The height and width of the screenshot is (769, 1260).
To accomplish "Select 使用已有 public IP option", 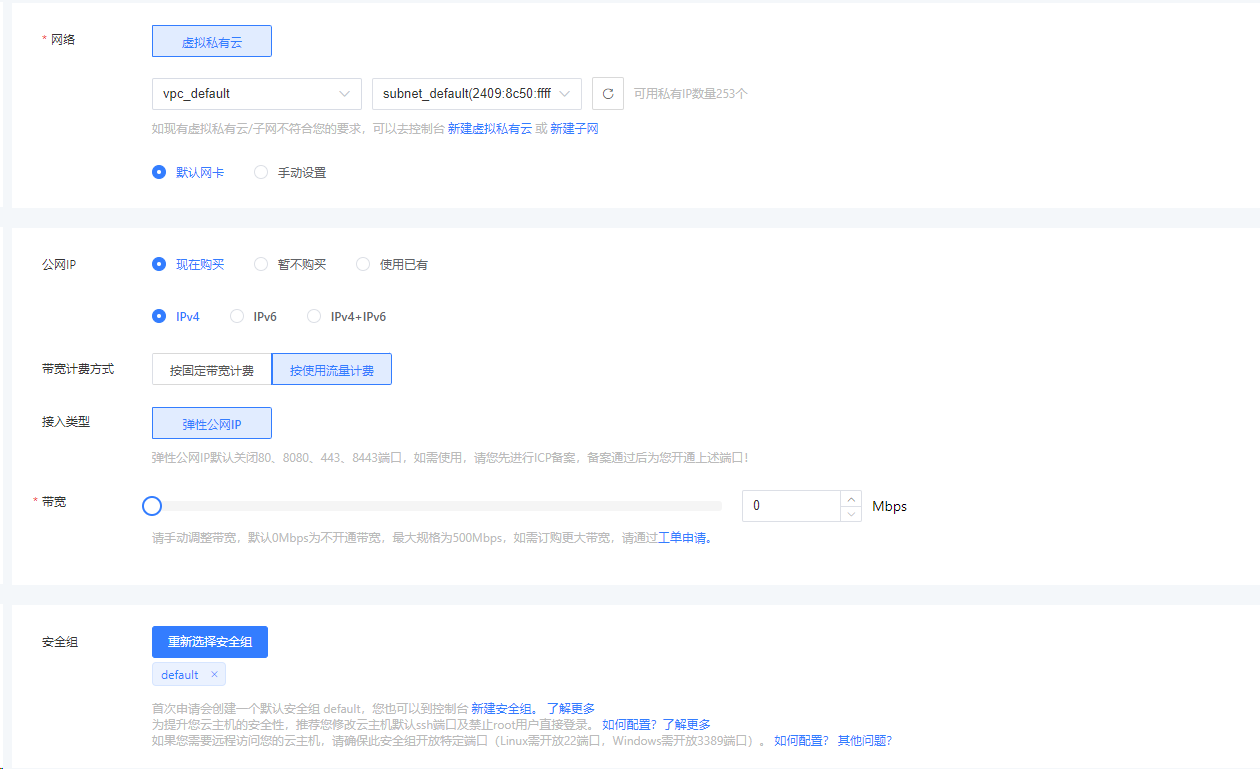I will pyautogui.click(x=363, y=265).
